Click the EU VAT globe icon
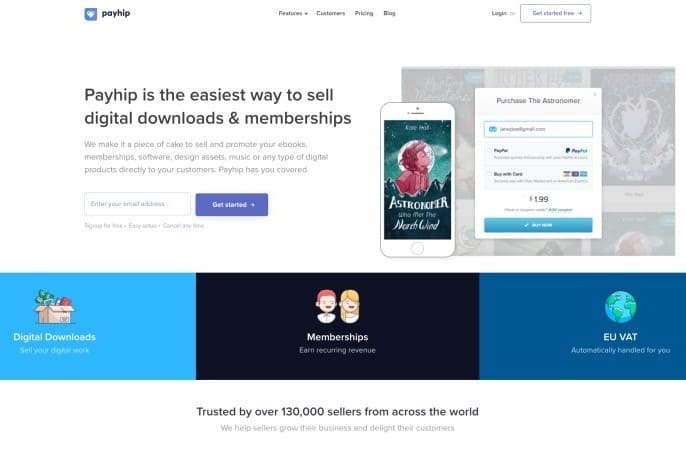The width and height of the screenshot is (686, 450). click(620, 307)
